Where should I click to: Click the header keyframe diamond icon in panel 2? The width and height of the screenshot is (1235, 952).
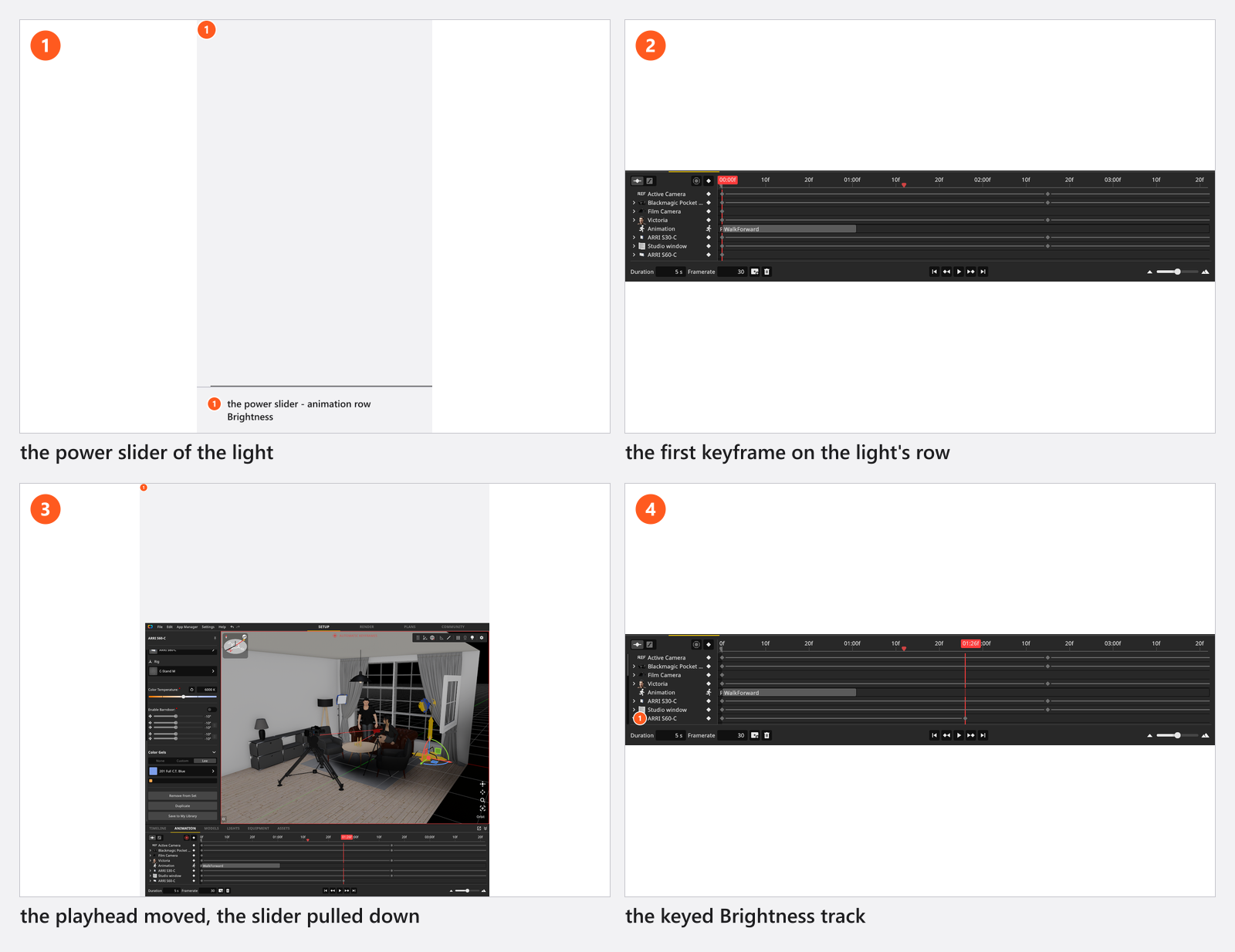(709, 181)
